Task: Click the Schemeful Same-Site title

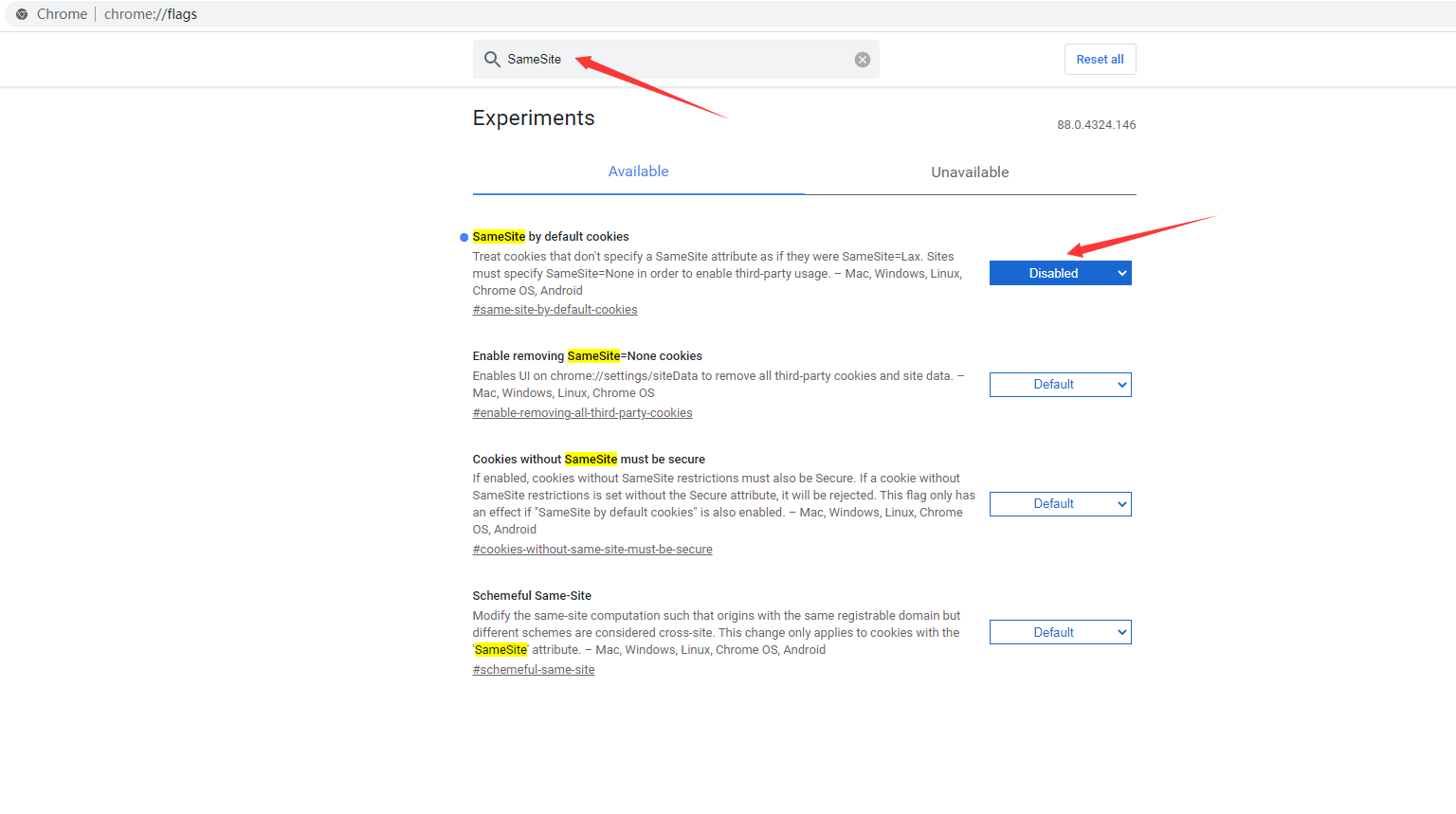Action: (532, 596)
